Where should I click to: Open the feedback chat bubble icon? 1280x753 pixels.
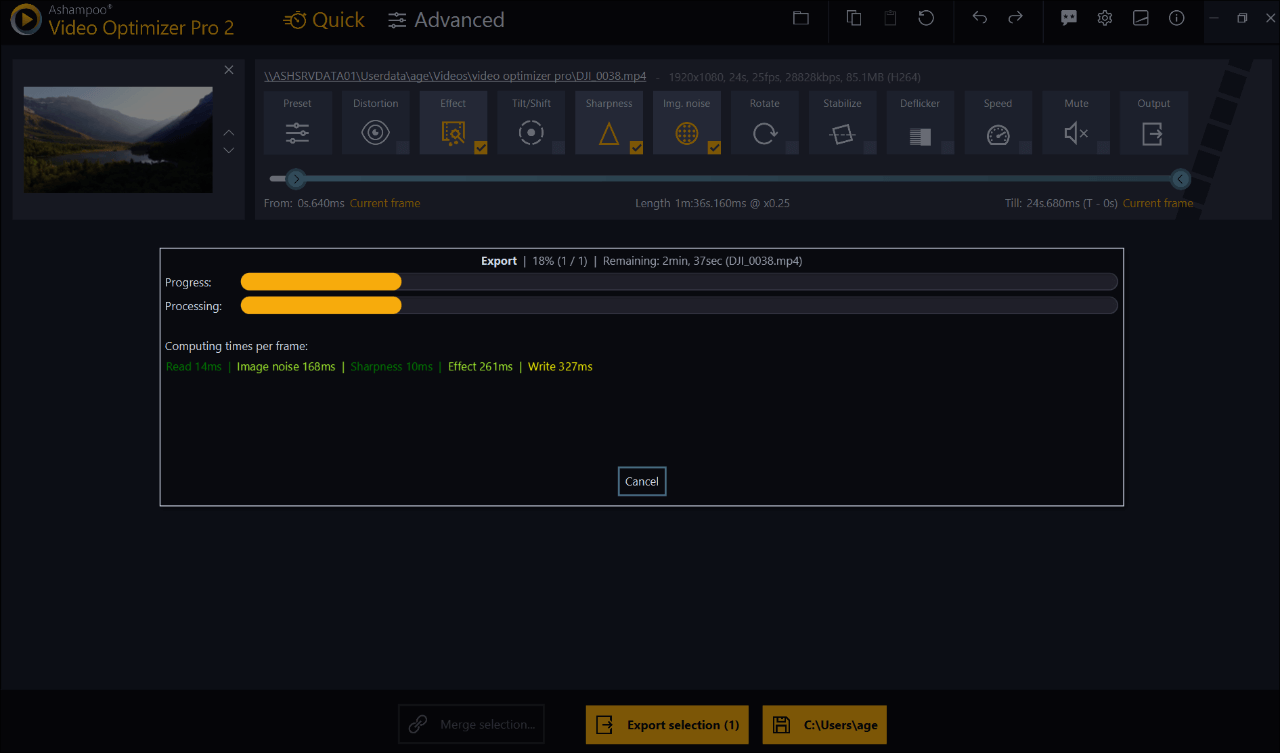pyautogui.click(x=1069, y=18)
